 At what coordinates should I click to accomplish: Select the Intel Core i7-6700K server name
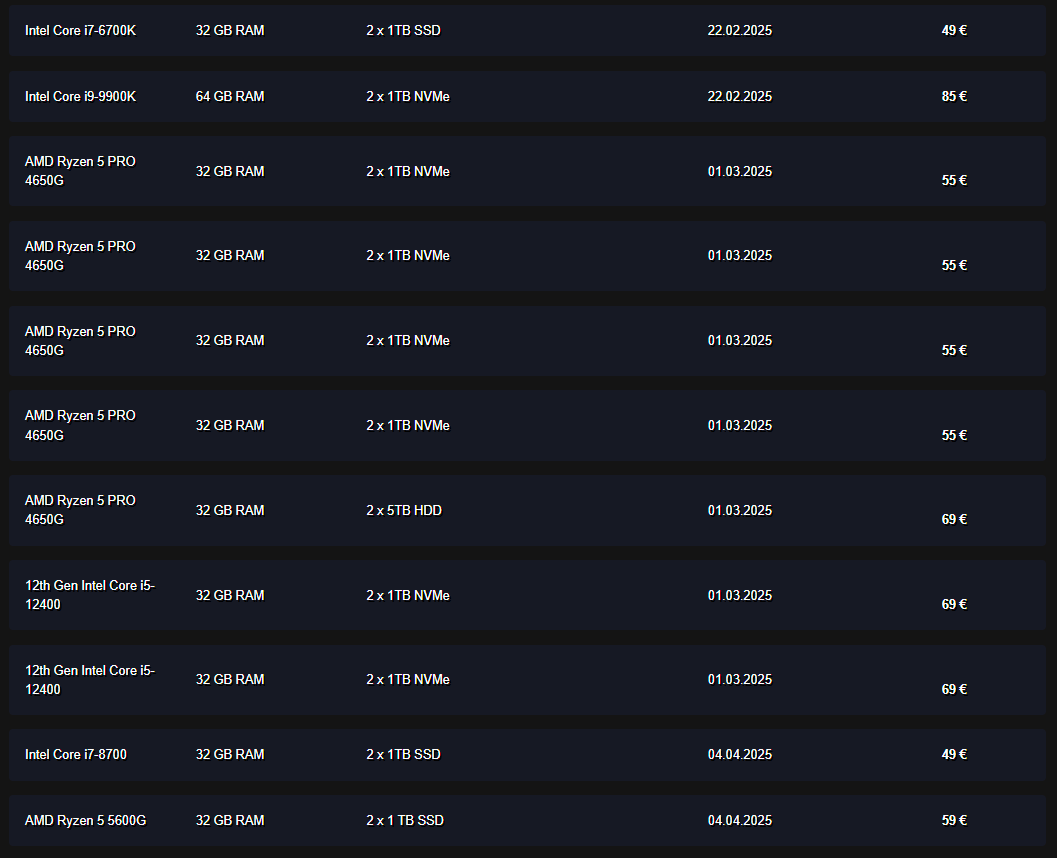[x=80, y=31]
